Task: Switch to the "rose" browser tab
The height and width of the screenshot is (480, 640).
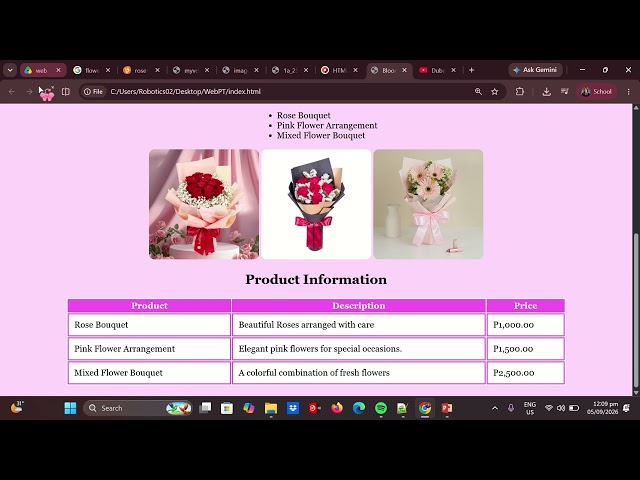Action: pos(141,70)
